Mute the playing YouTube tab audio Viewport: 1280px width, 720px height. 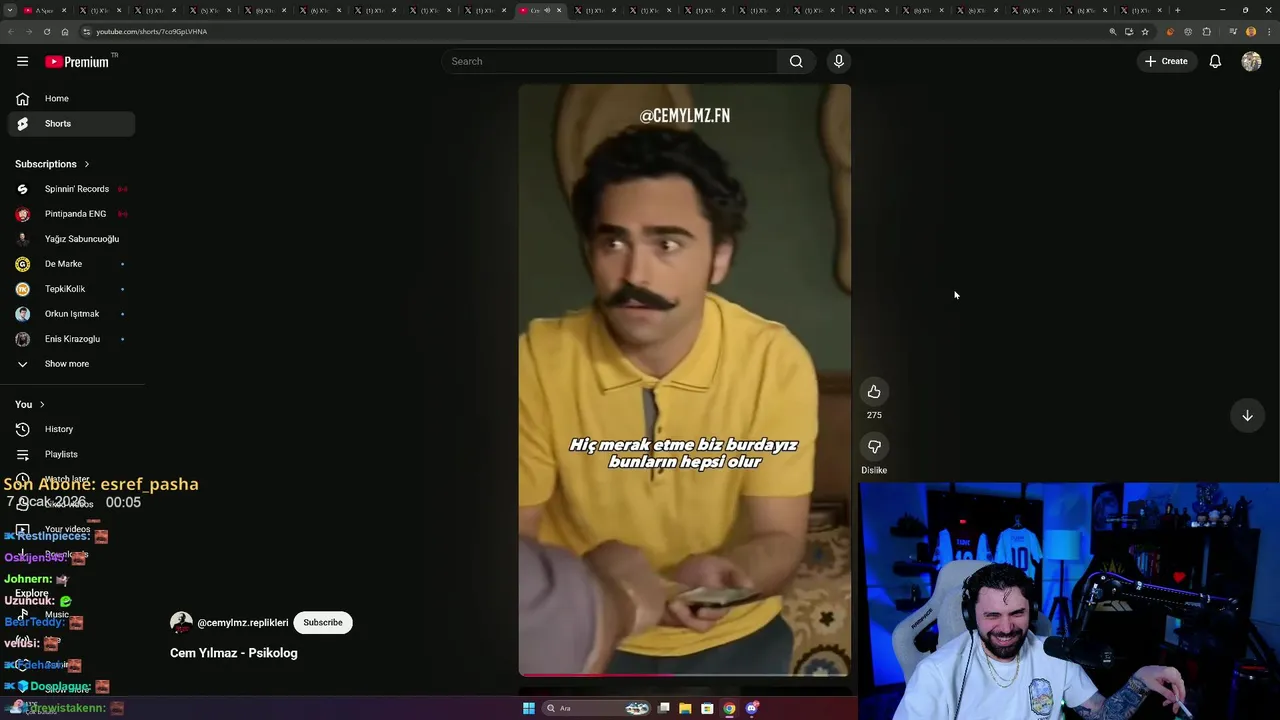[547, 10]
